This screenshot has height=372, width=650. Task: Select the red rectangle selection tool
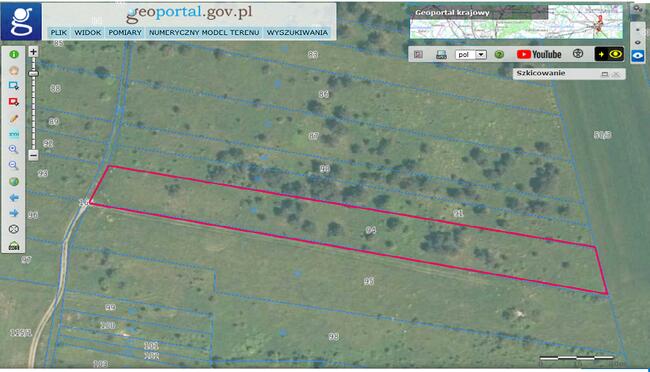[x=14, y=102]
